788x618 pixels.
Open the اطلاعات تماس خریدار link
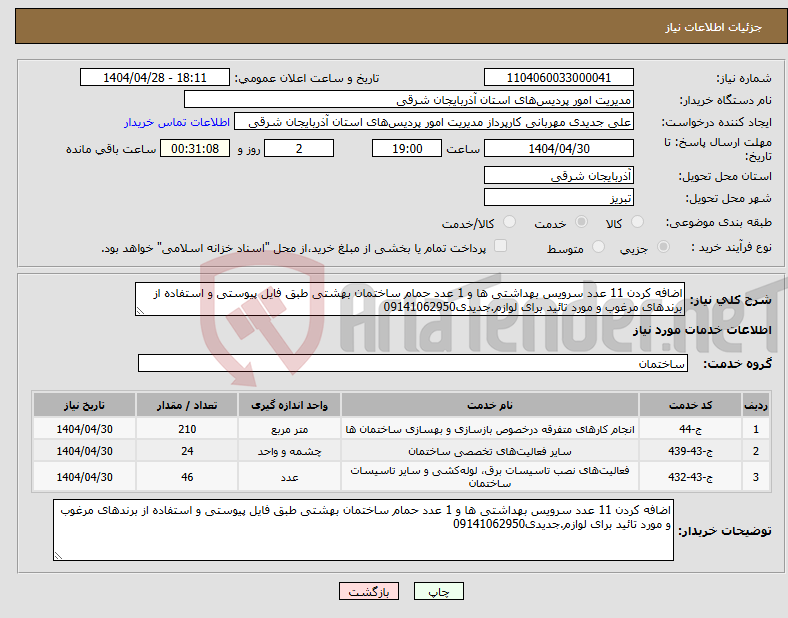coord(177,122)
